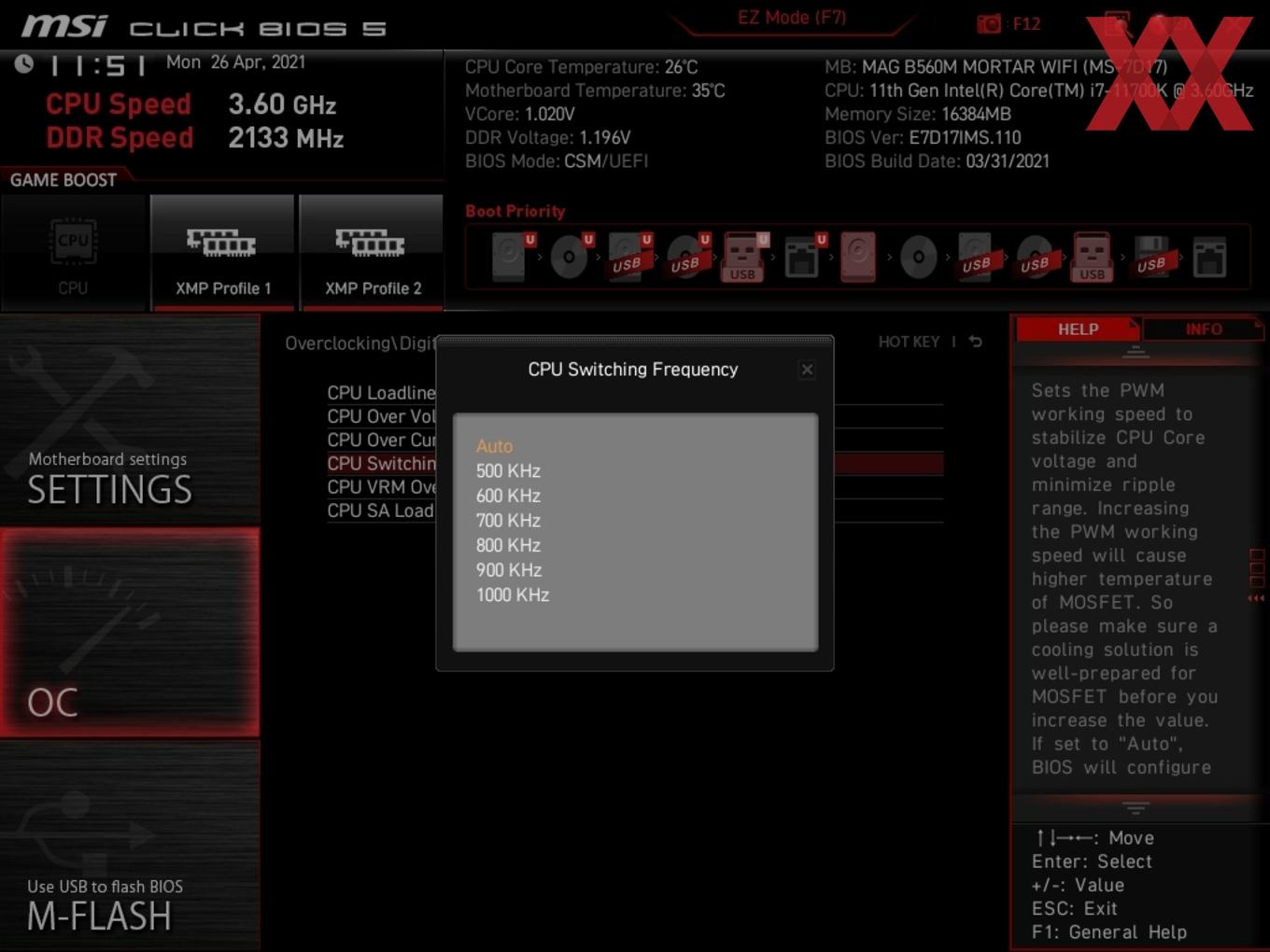Click the BIOS Mode: CSM/UEFI entry
Image resolution: width=1270 pixels, height=952 pixels.
tap(557, 161)
